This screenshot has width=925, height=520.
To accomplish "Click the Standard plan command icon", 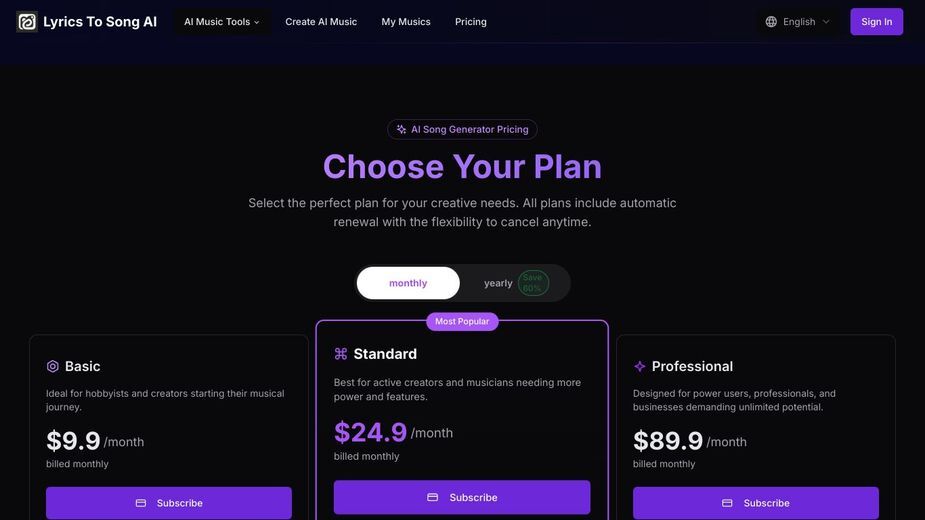I will click(x=341, y=354).
